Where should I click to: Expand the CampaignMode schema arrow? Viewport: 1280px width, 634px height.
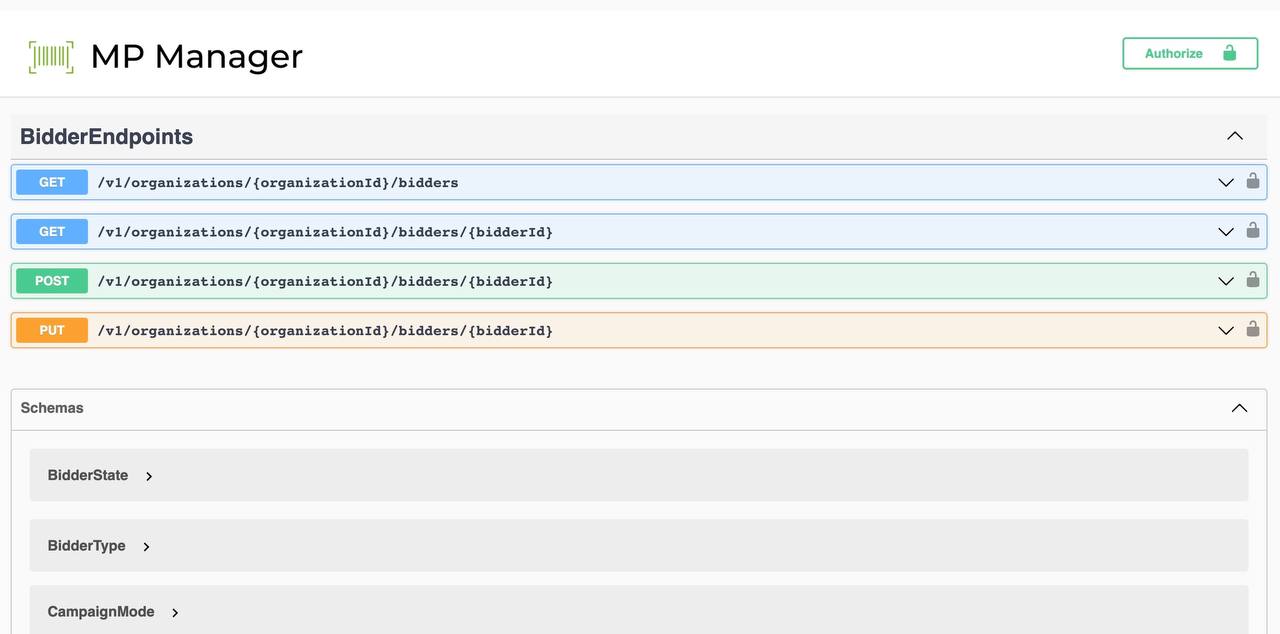point(175,613)
